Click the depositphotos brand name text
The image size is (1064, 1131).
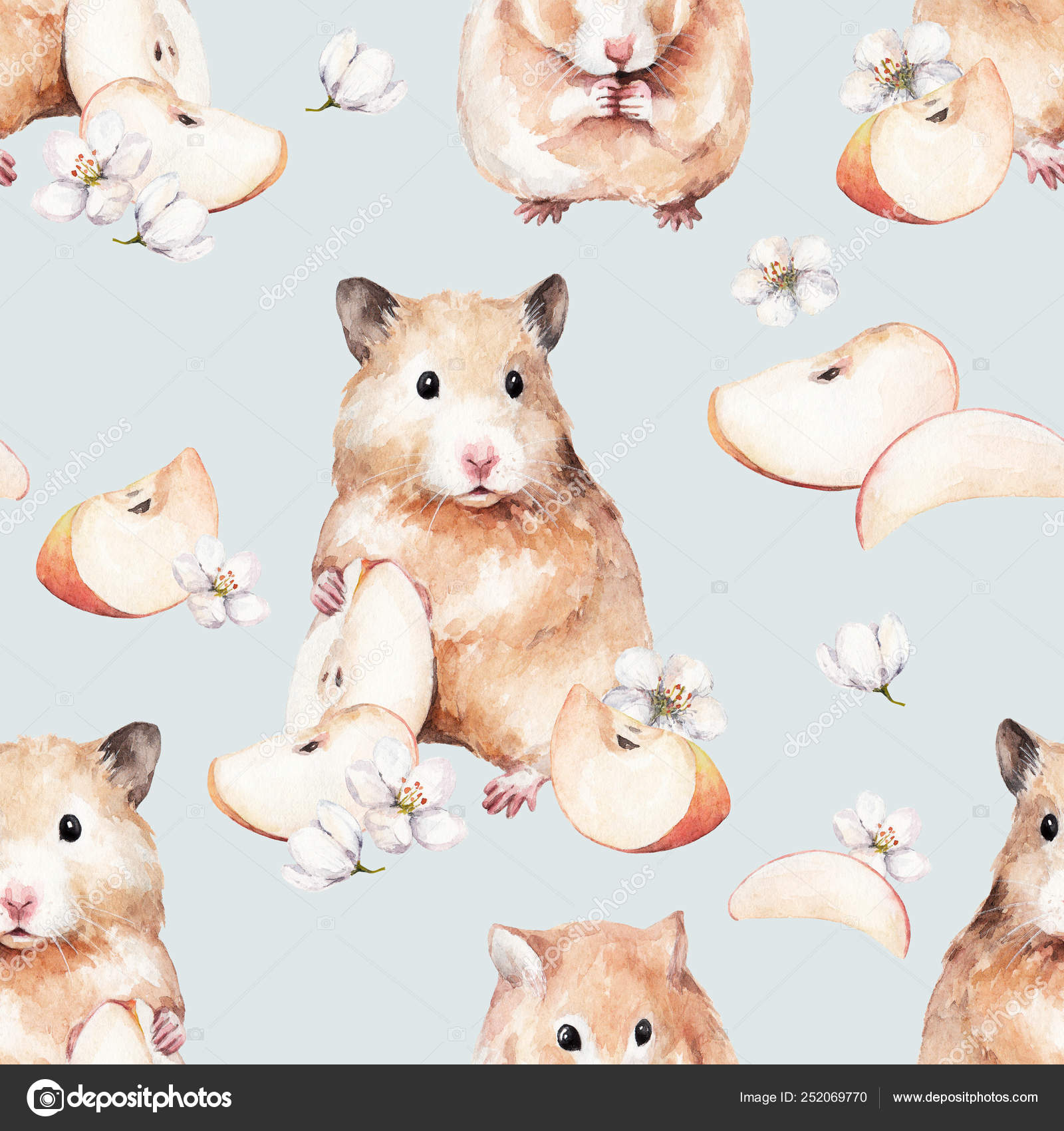pyautogui.click(x=150, y=1098)
